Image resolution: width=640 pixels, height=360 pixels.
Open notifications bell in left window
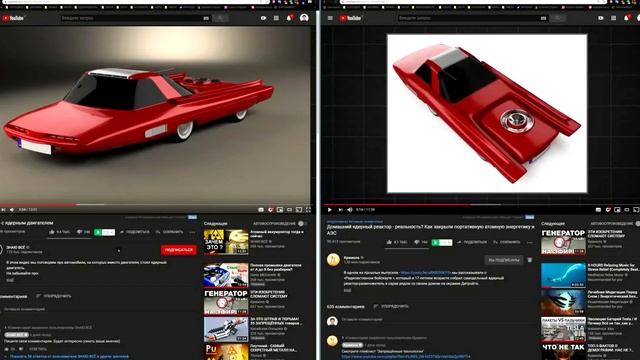tap(289, 18)
